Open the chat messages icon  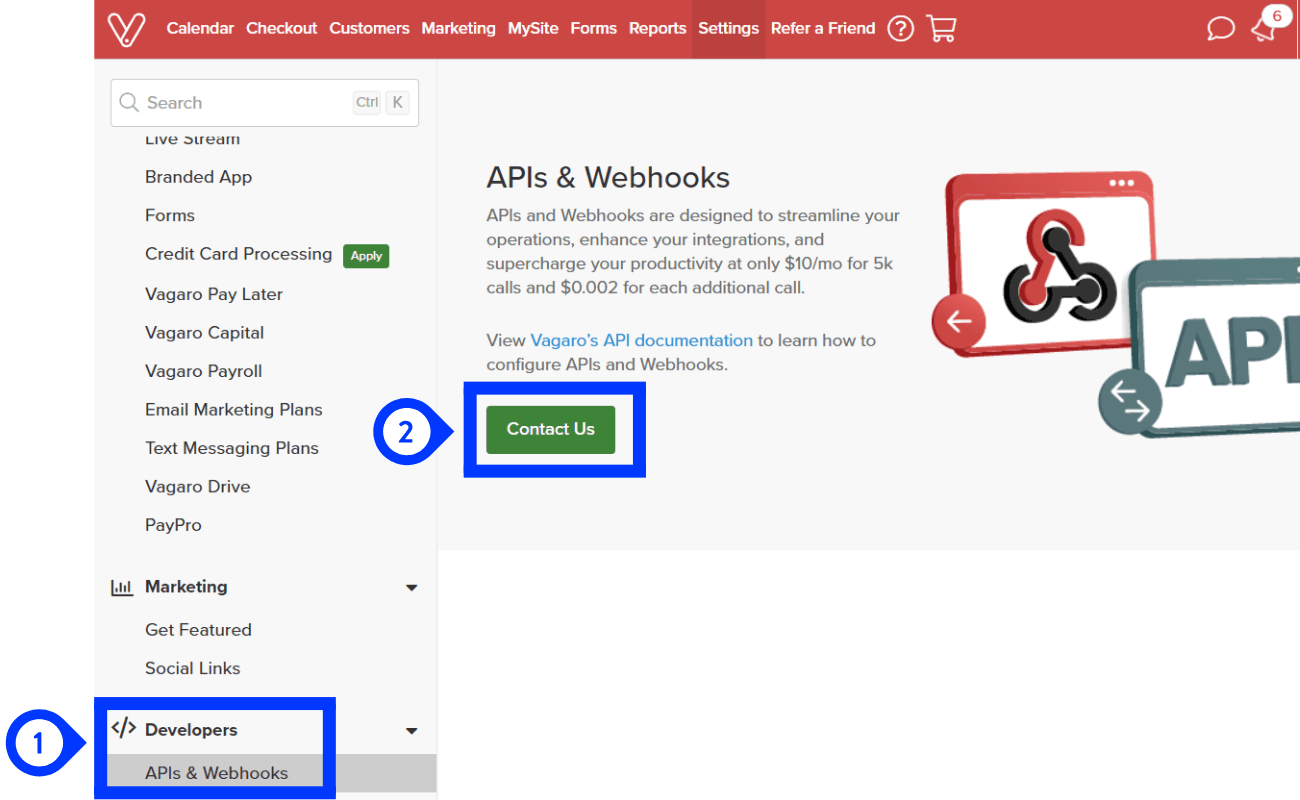[x=1220, y=29]
